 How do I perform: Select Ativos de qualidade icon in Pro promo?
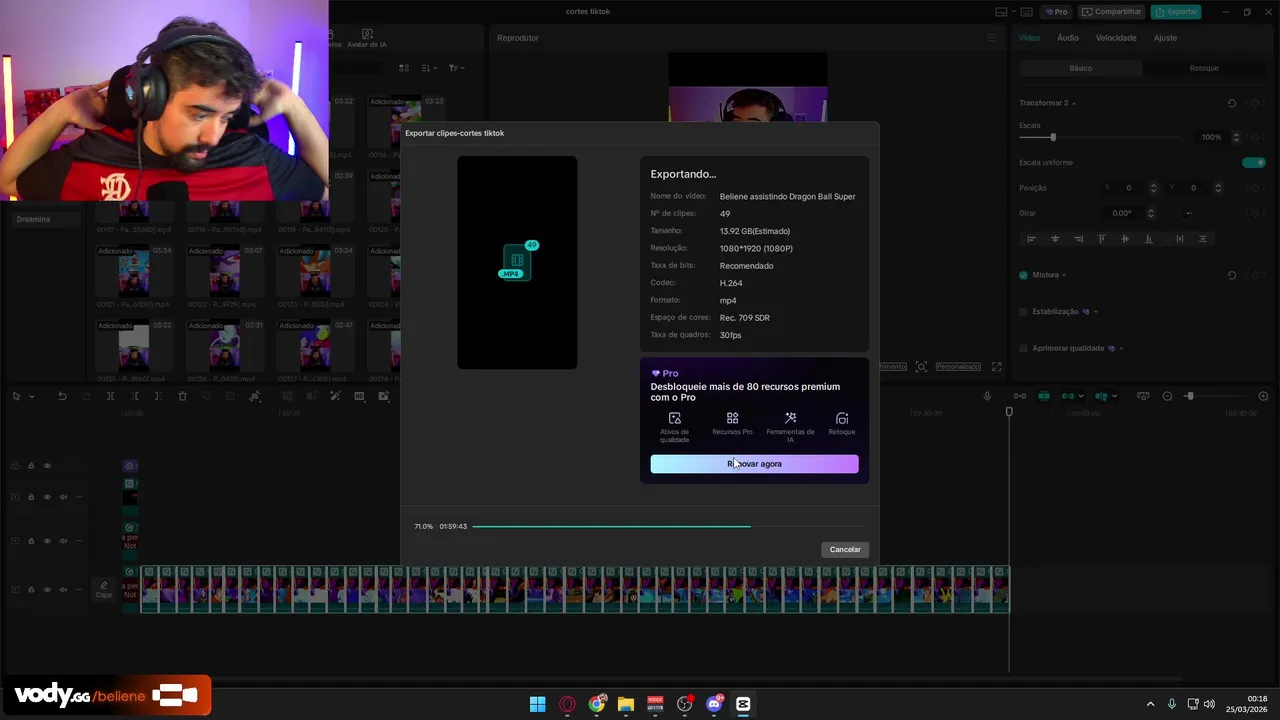click(x=674, y=418)
